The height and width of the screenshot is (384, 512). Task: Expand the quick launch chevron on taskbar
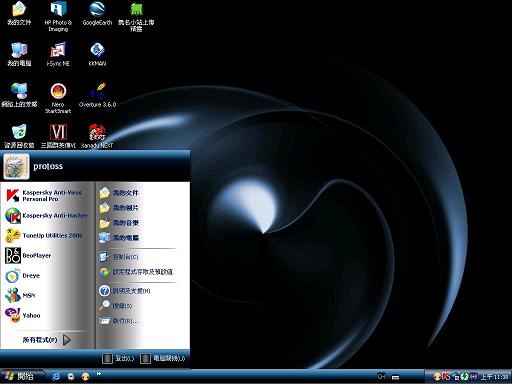coord(99,374)
